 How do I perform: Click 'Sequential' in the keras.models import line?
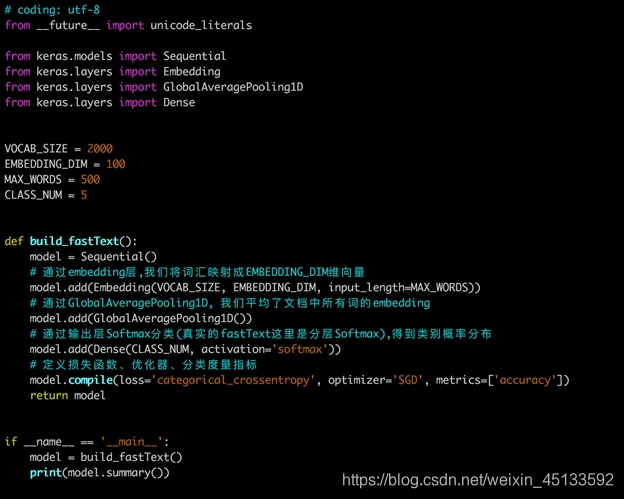195,56
